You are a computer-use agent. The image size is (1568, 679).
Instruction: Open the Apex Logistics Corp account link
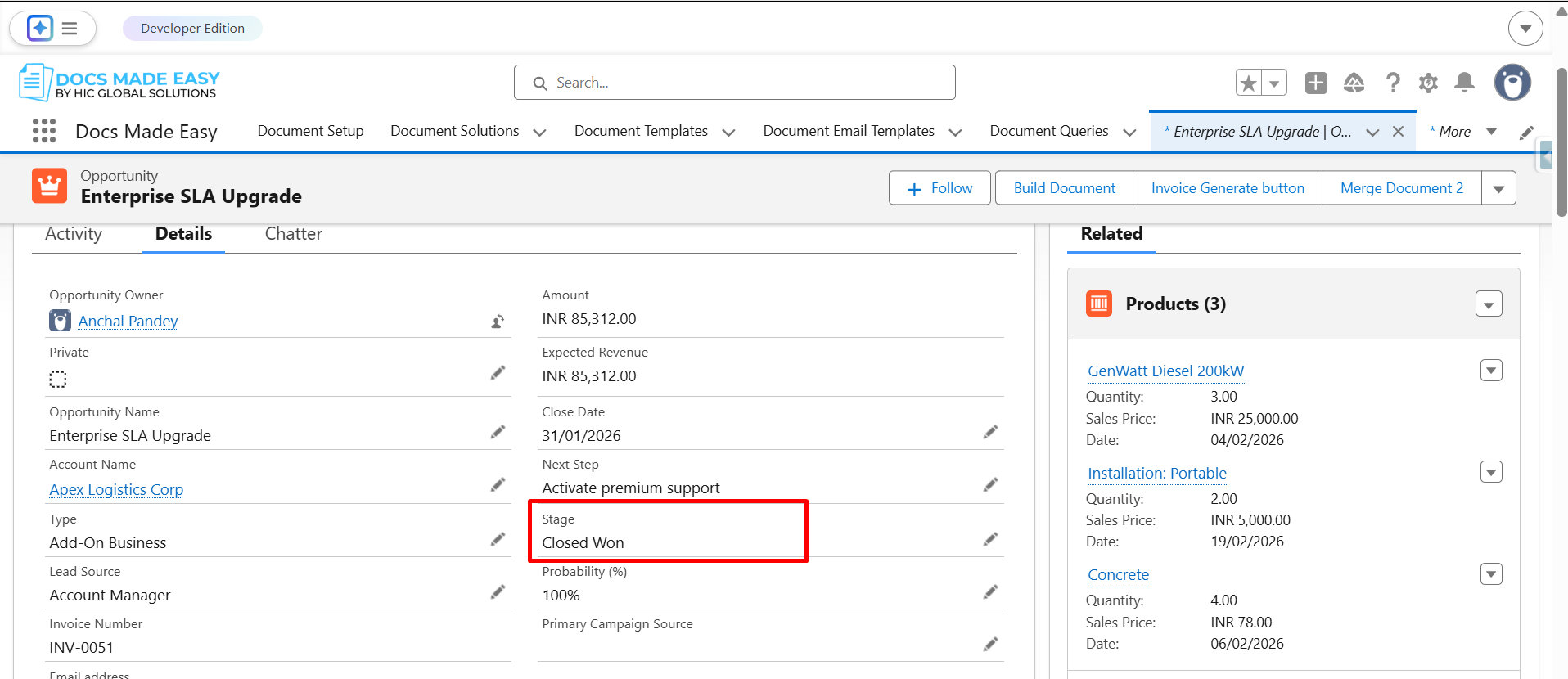click(x=116, y=489)
